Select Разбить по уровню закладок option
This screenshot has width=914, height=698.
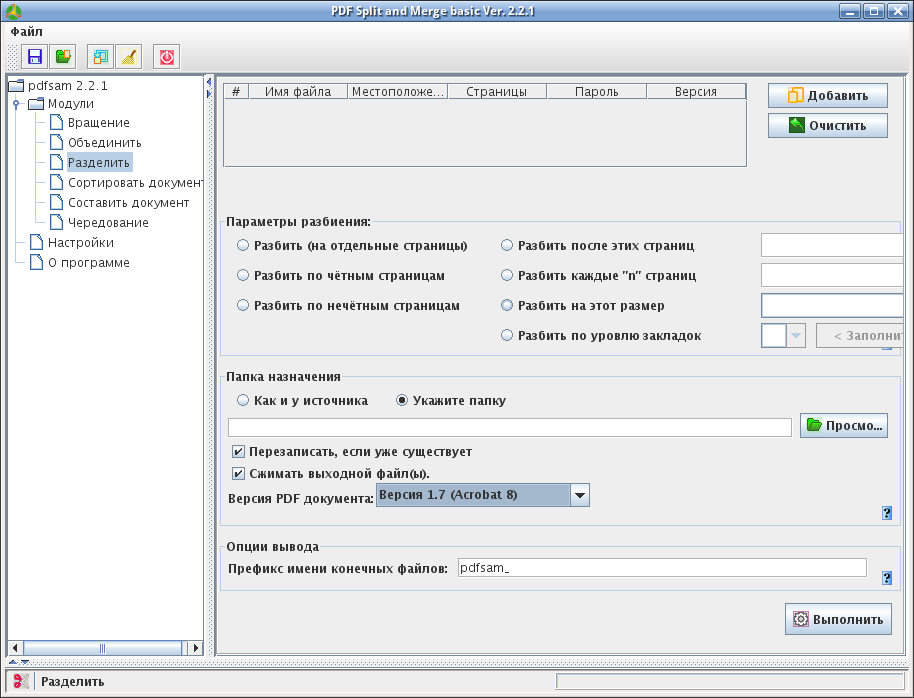tap(507, 335)
